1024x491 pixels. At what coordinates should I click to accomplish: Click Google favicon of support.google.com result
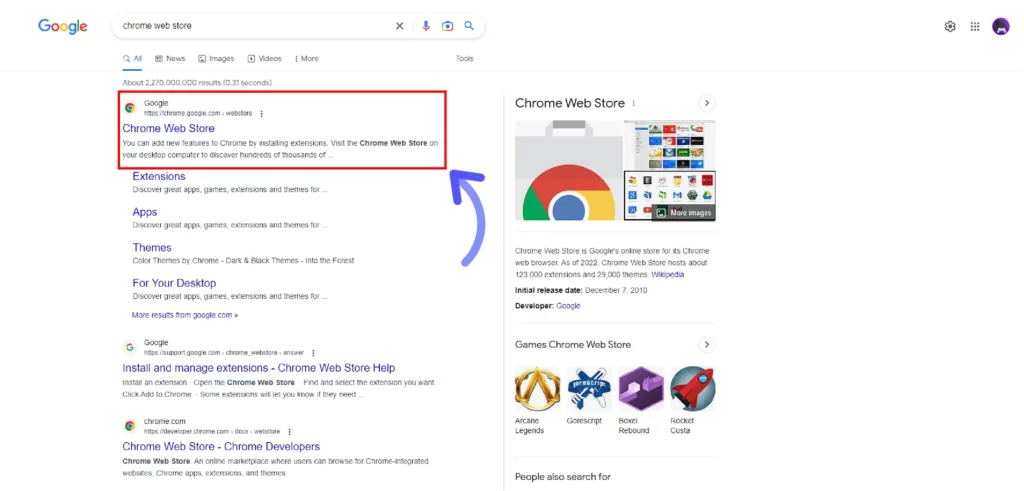point(130,347)
